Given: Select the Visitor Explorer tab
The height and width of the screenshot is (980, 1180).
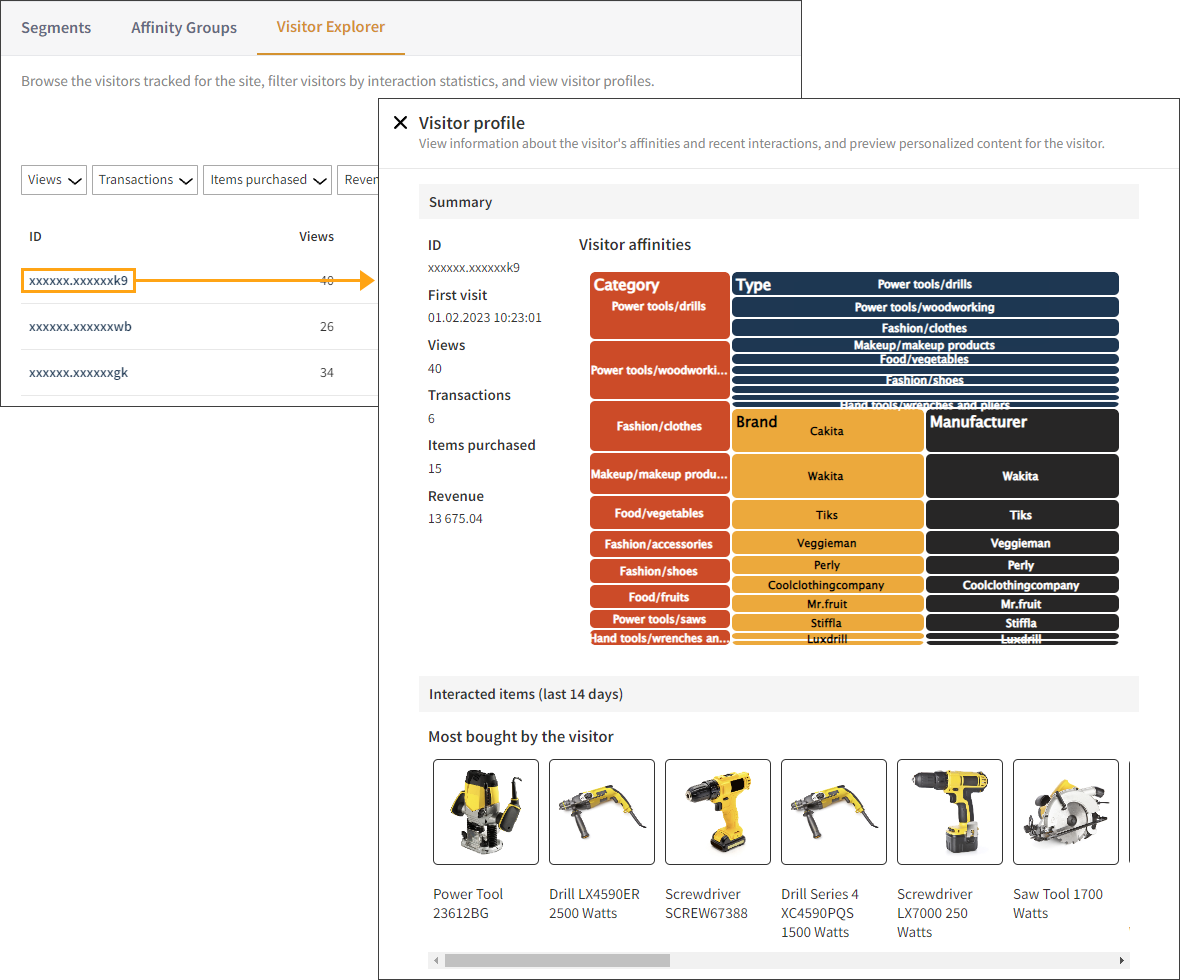Looking at the screenshot, I should [331, 27].
